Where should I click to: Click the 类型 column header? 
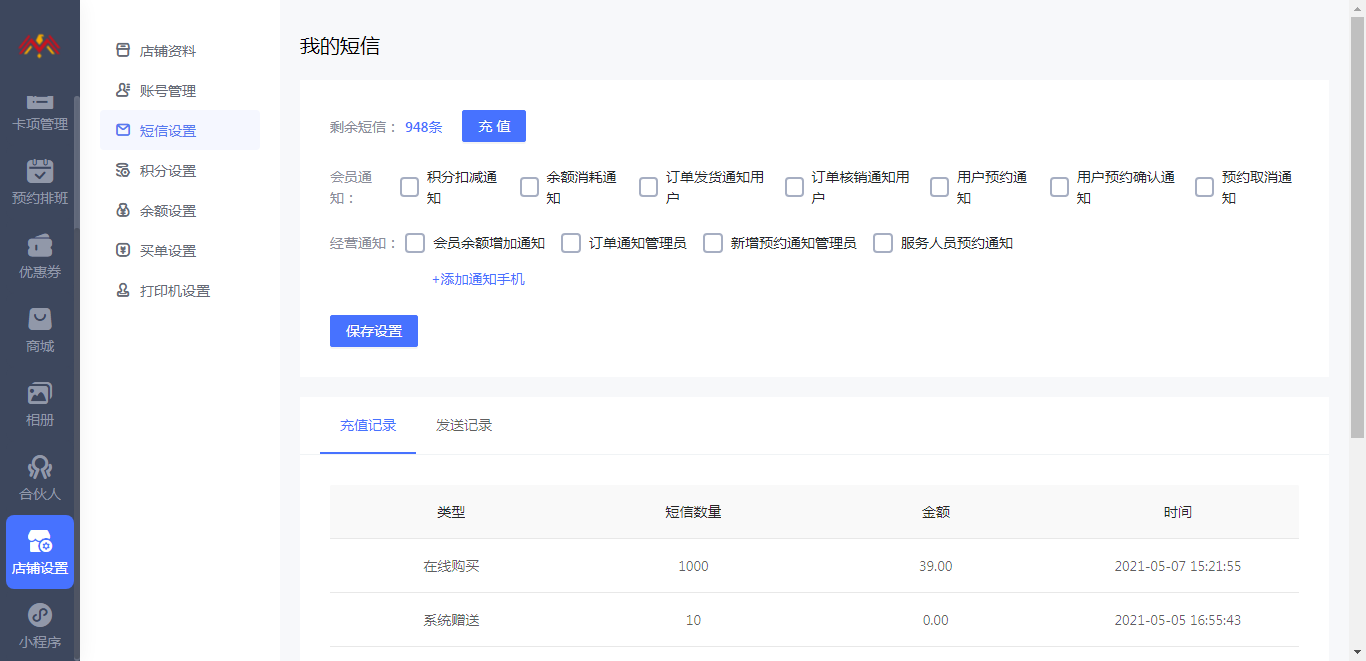point(451,512)
